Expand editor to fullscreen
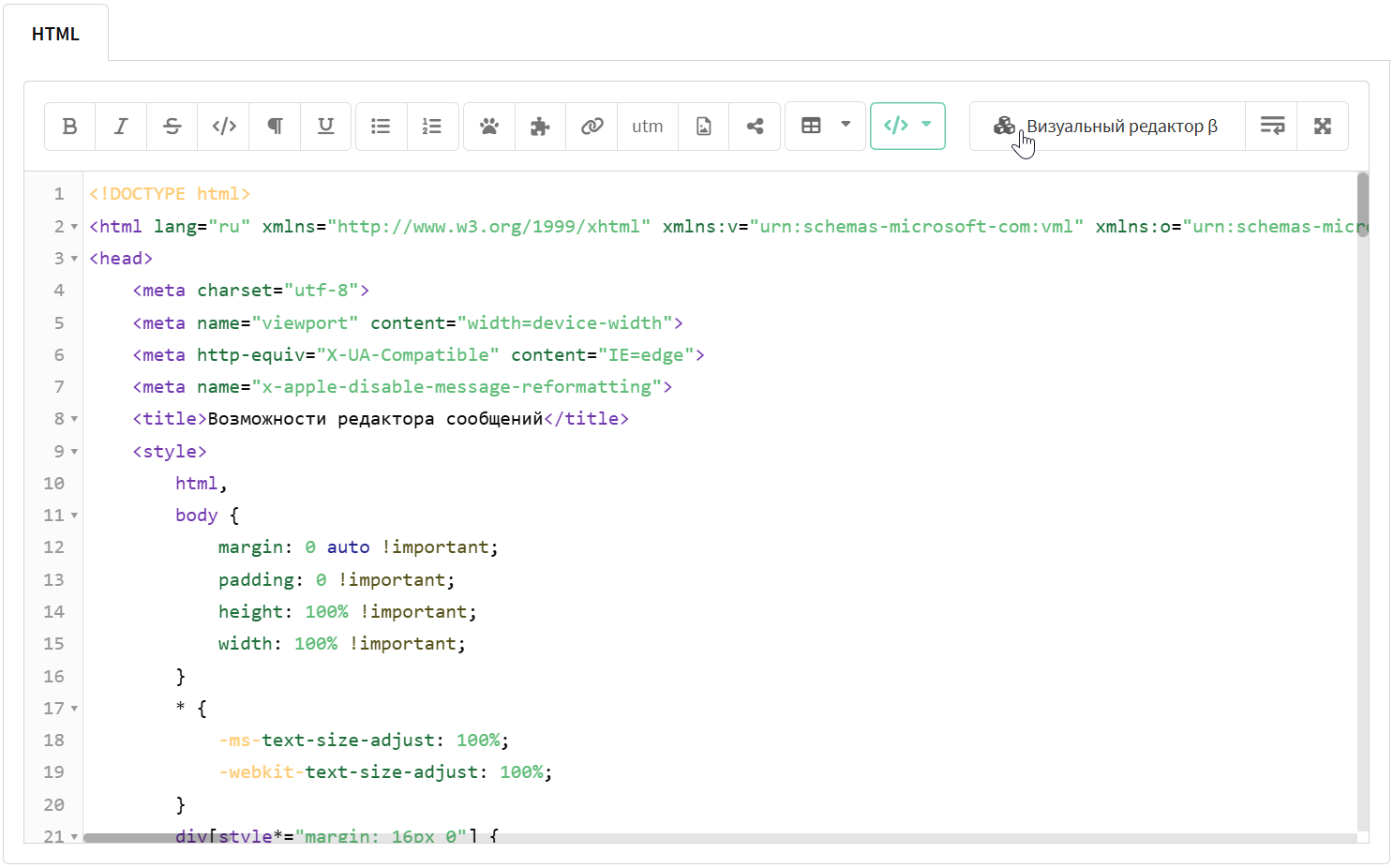This screenshot has height=868, width=1393. pos(1323,127)
